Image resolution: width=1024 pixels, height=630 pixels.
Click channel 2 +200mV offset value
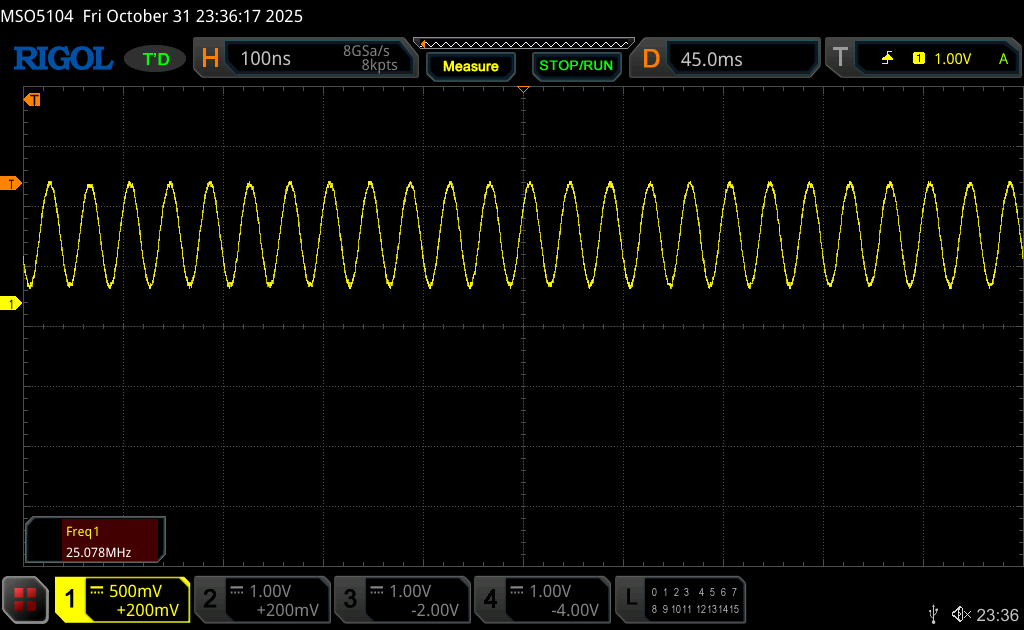click(287, 610)
